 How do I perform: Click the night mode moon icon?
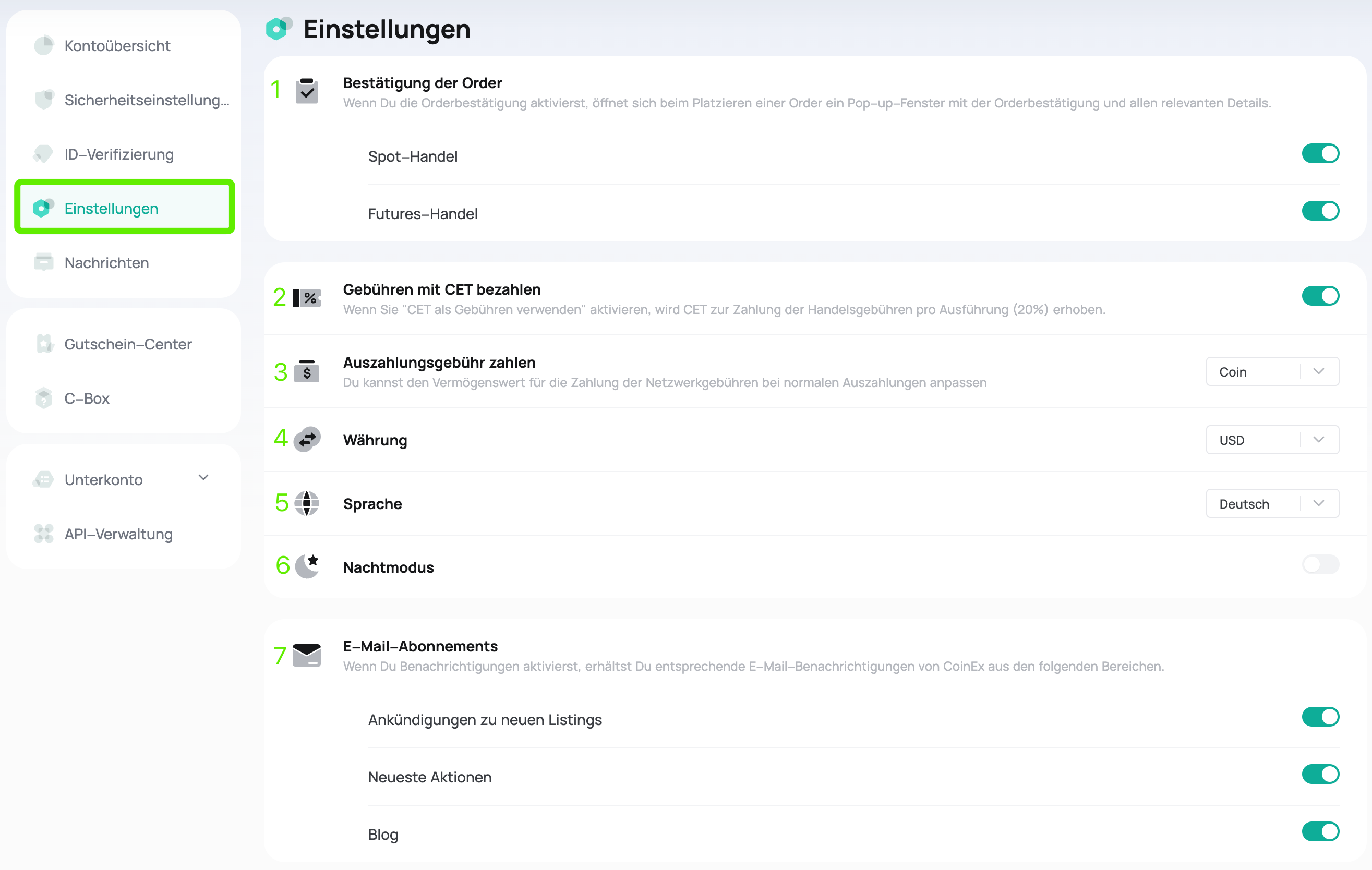(x=307, y=566)
